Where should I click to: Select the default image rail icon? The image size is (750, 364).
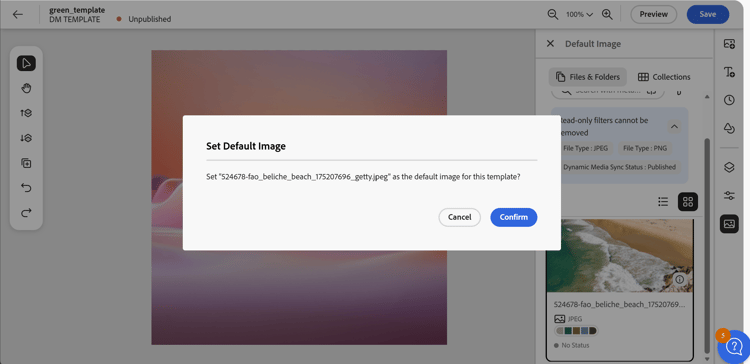729,223
